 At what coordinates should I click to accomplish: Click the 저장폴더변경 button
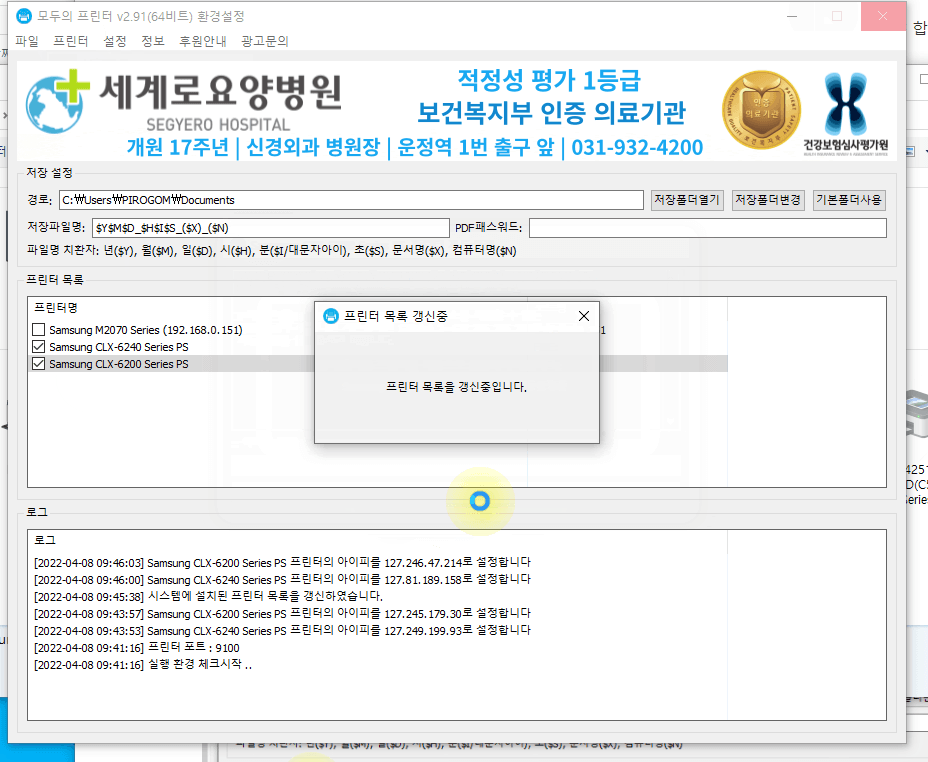[768, 200]
